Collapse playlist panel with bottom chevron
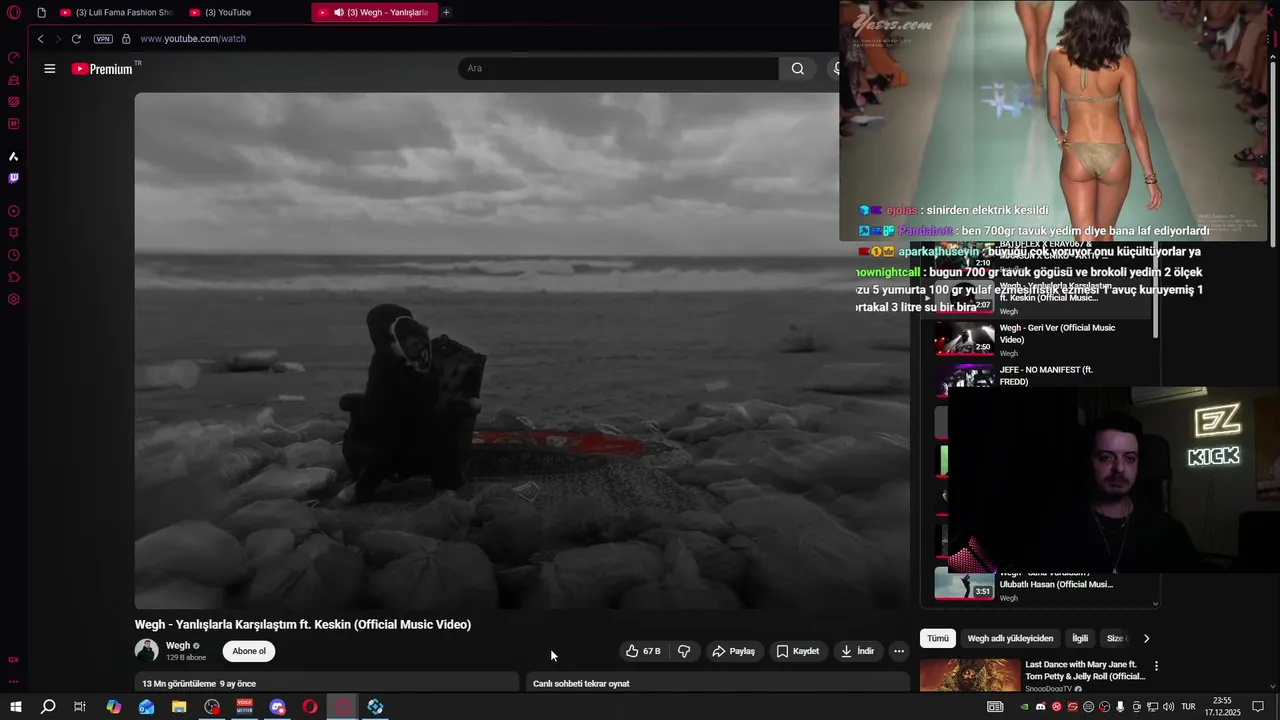 point(1156,603)
